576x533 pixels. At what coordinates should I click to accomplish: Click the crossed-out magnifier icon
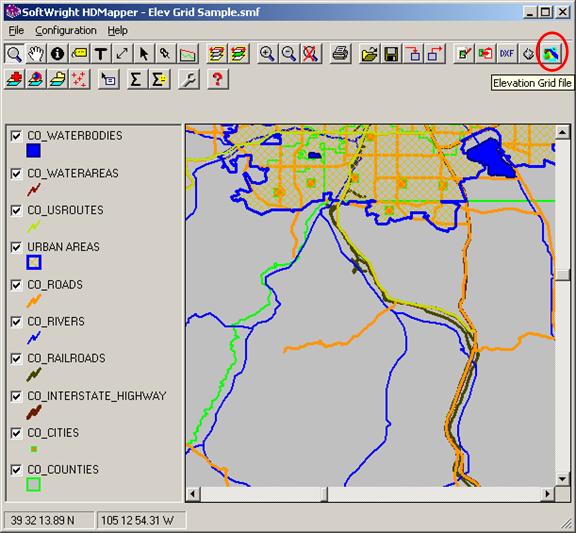[x=311, y=54]
